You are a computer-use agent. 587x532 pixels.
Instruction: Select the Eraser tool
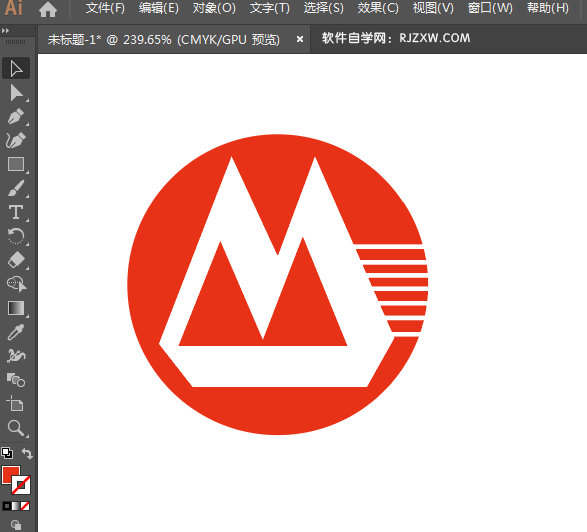(x=16, y=260)
